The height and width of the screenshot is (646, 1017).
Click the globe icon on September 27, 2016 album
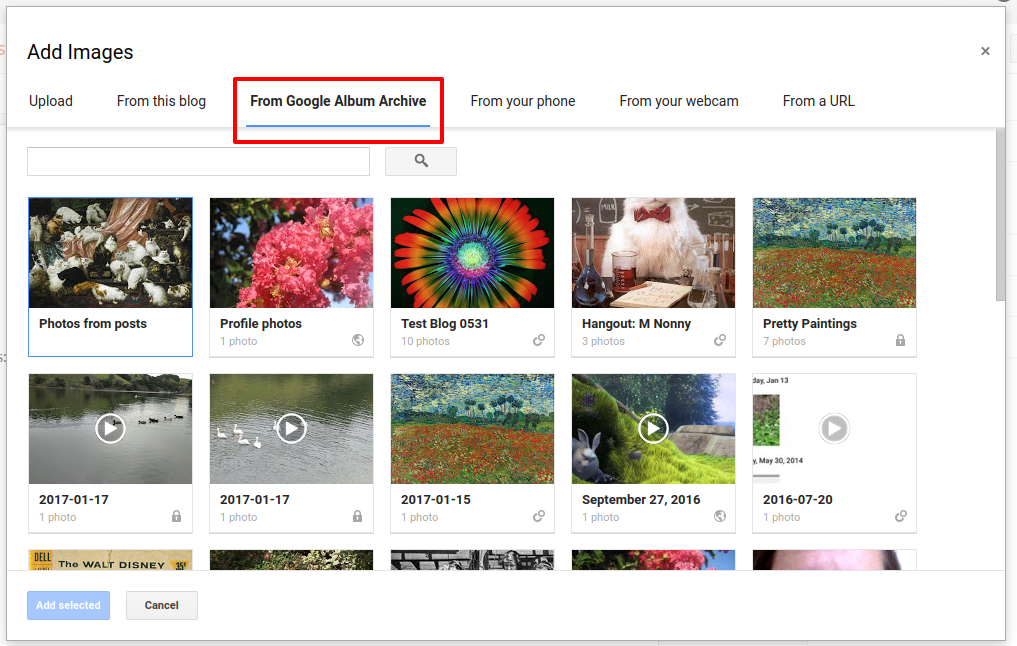(x=719, y=517)
